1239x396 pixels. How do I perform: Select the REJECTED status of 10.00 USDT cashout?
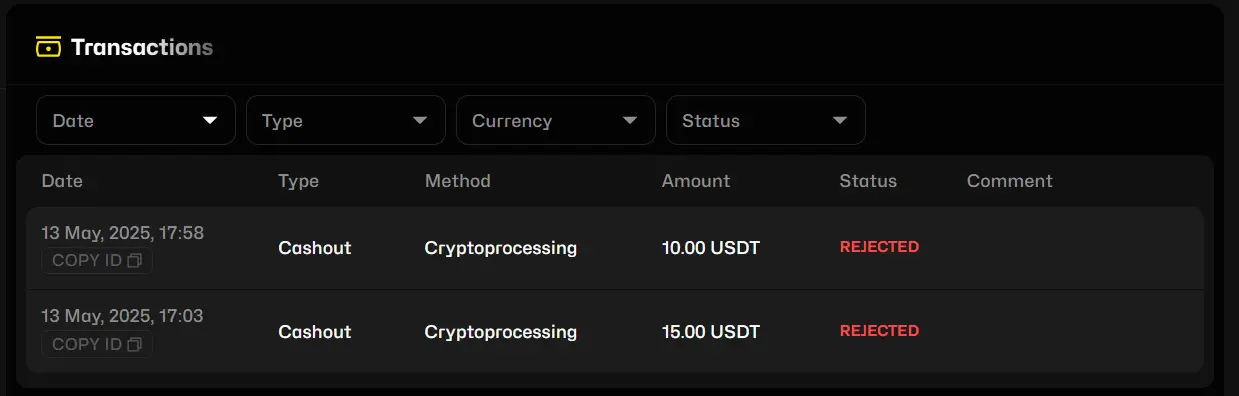(x=879, y=247)
